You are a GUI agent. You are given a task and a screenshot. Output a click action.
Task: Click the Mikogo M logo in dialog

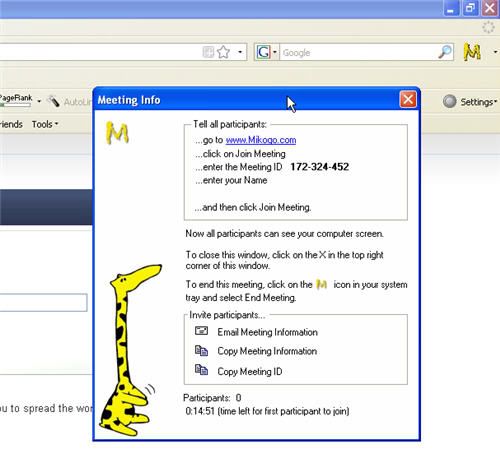(x=117, y=133)
